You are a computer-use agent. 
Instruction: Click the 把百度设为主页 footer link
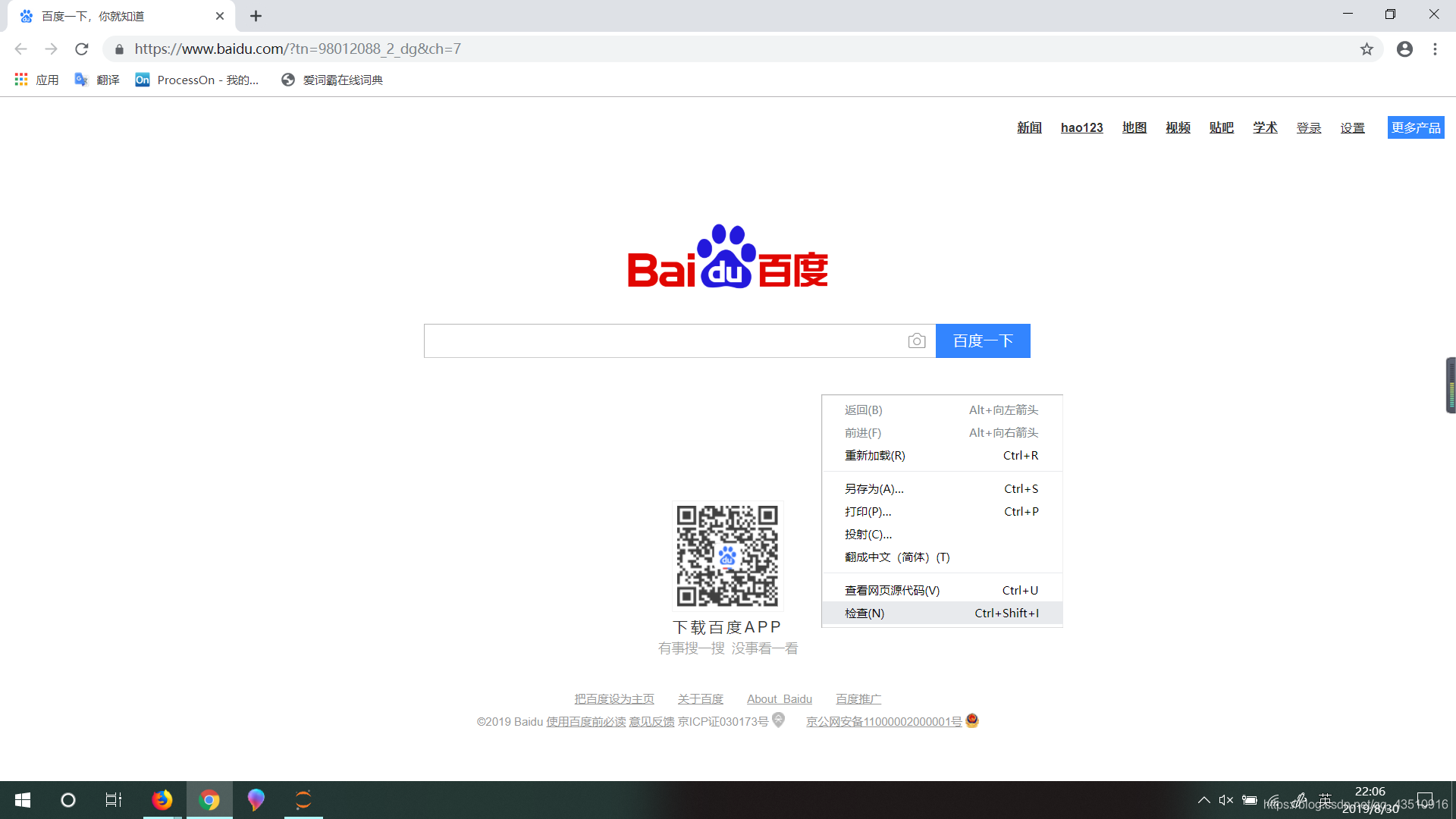click(614, 699)
